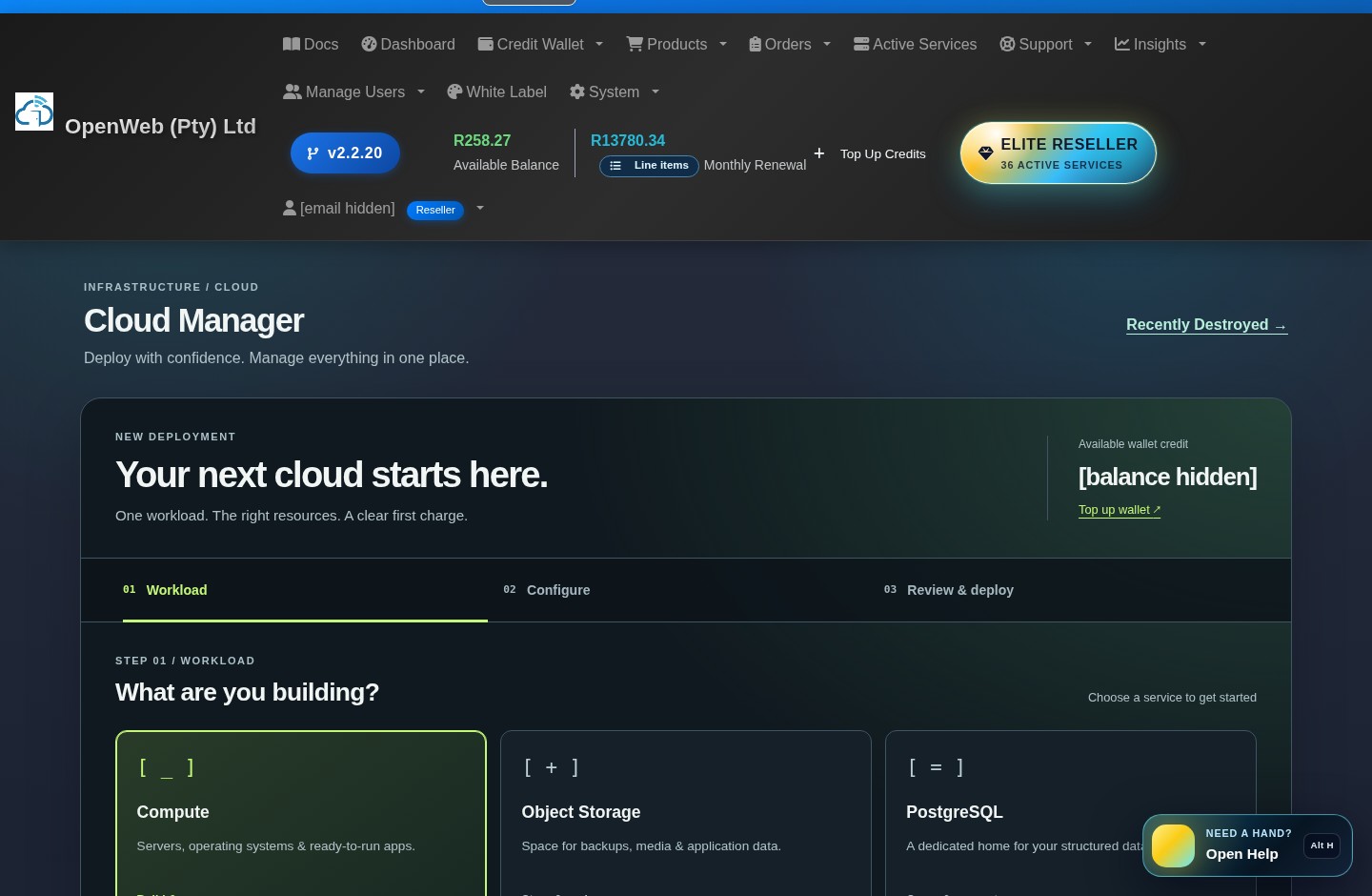Click the Reseller role badge
Screen dimensions: 1372x896
pos(435,210)
